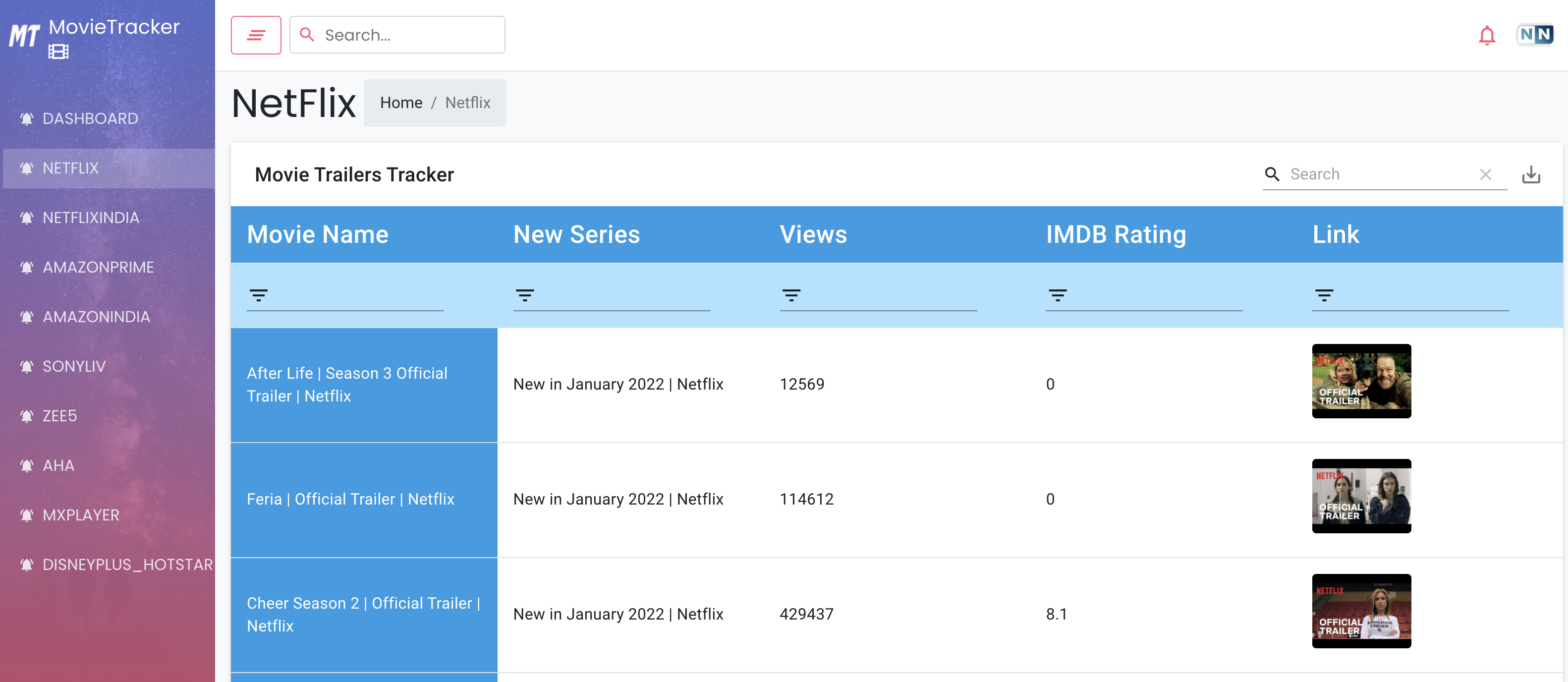This screenshot has height=682, width=1568.
Task: Open SONYLIV section
Action: coord(109,366)
